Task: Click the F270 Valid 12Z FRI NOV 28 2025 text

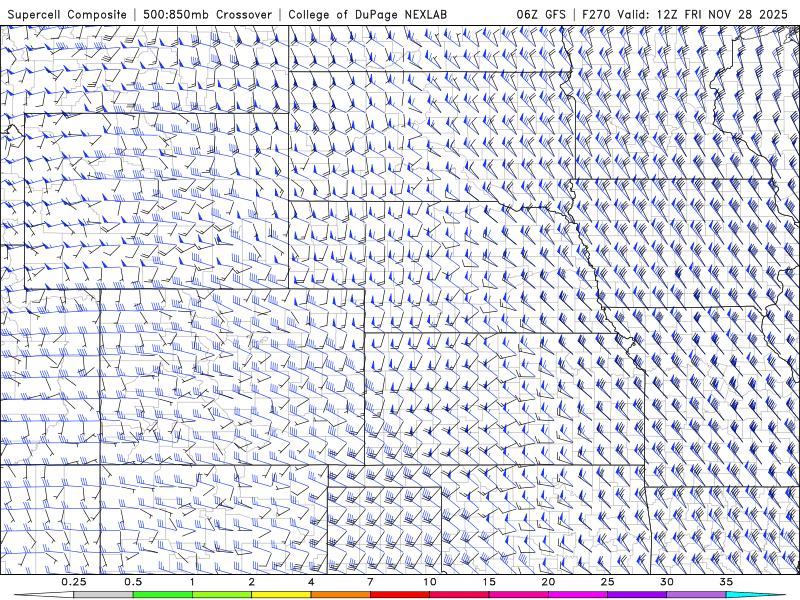Action: pos(685,14)
